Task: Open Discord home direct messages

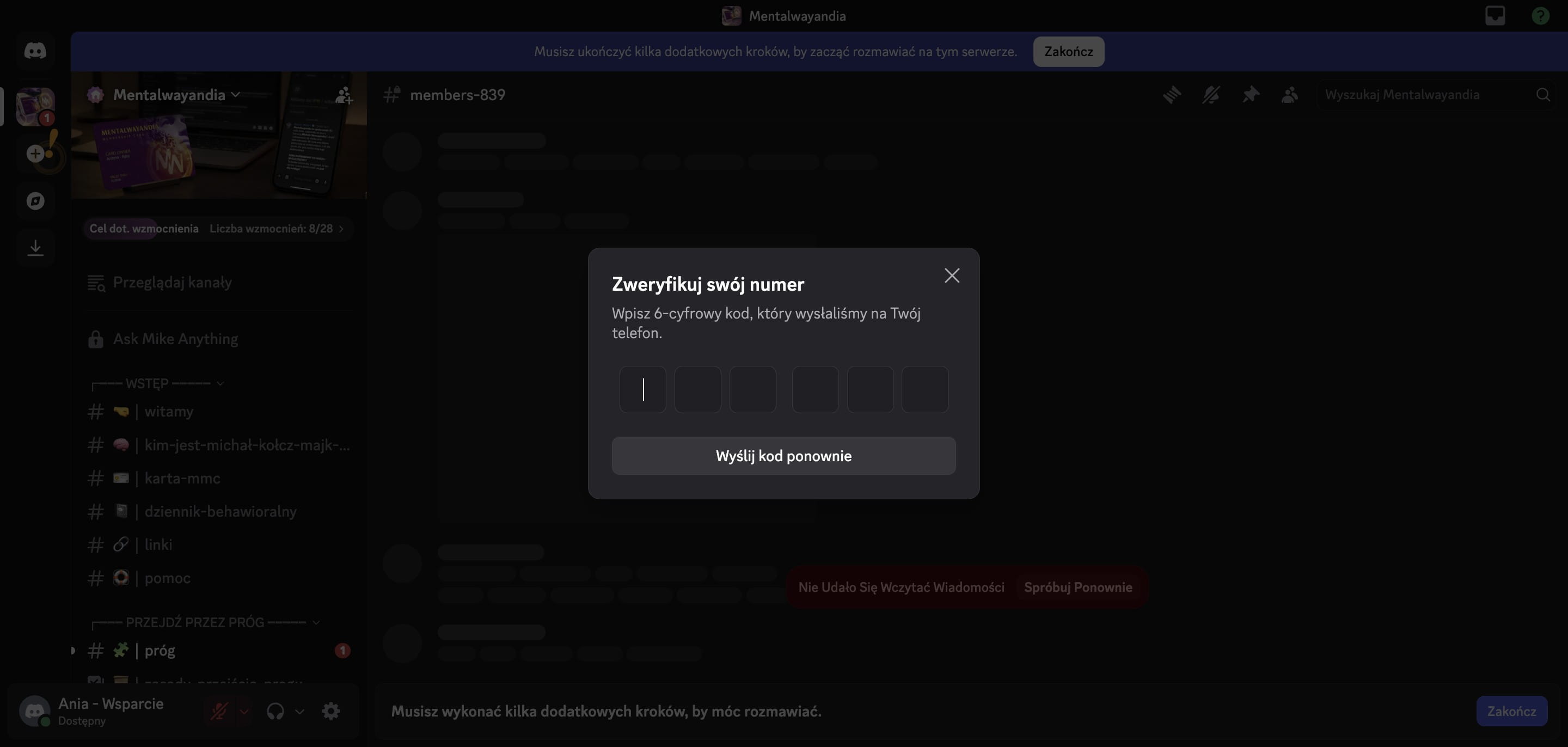Action: point(35,51)
